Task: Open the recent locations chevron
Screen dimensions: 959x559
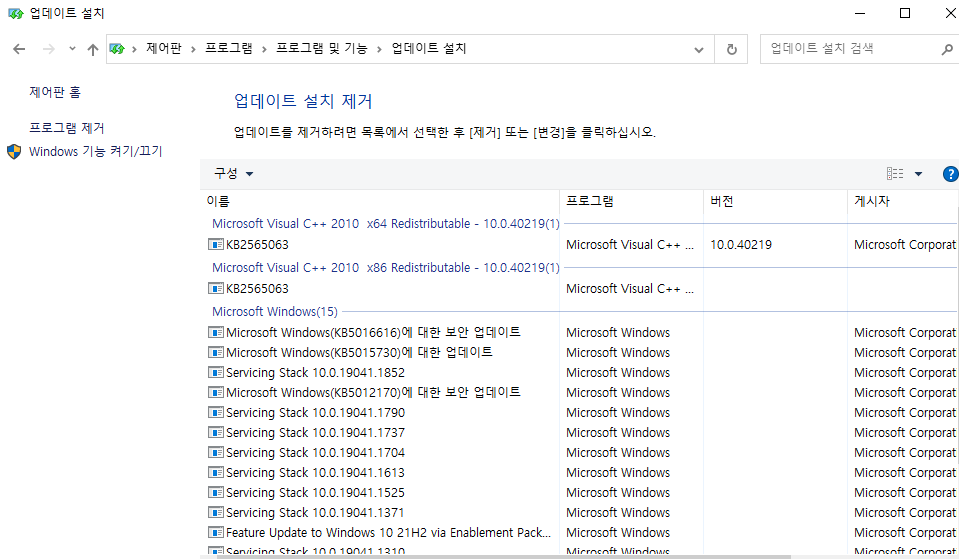Action: point(72,49)
